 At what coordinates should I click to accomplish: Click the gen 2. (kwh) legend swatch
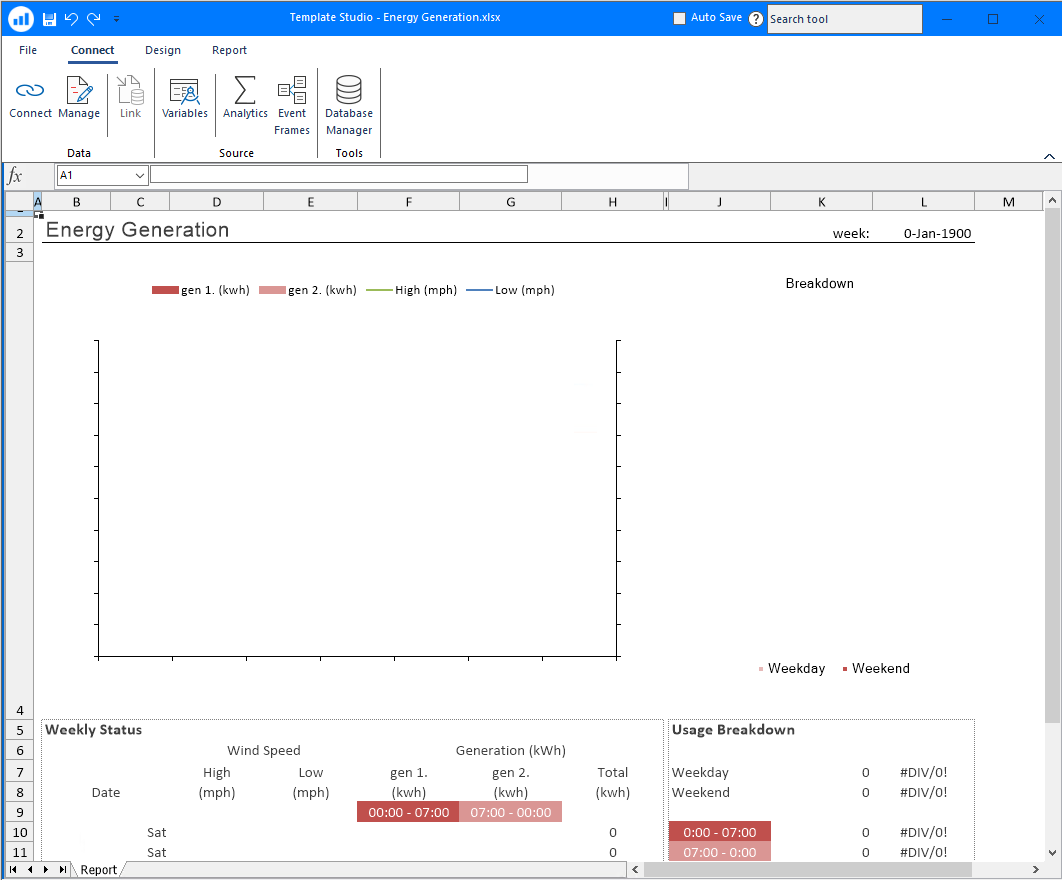[272, 290]
